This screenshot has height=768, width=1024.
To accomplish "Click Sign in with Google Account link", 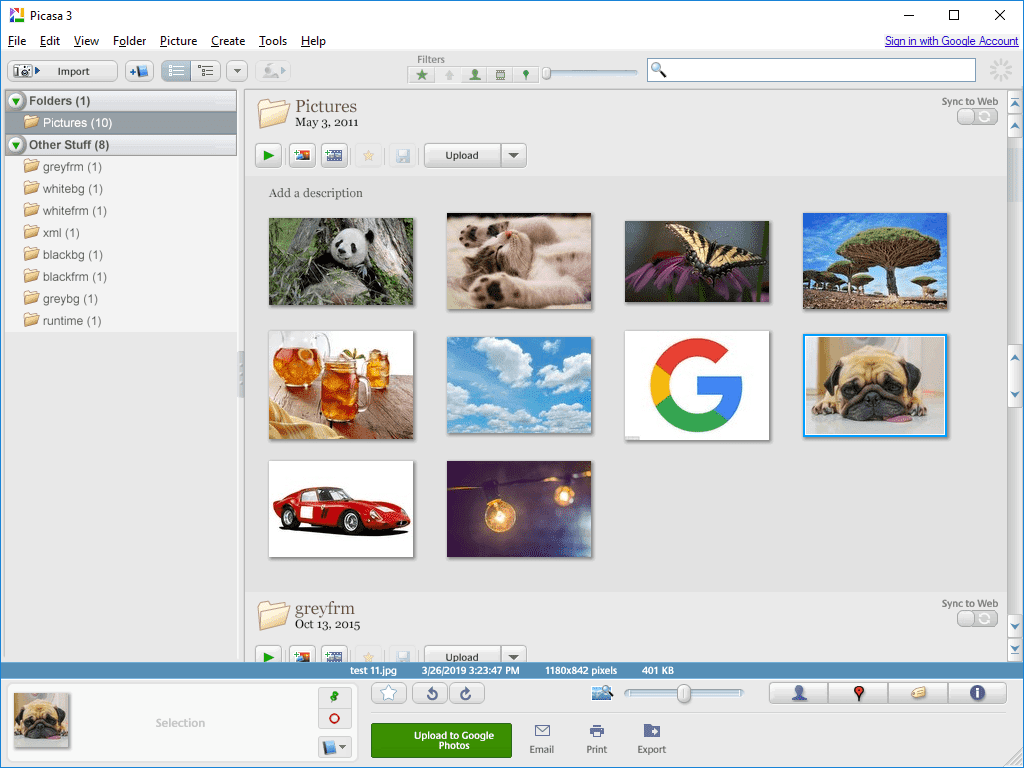I will pyautogui.click(x=952, y=41).
